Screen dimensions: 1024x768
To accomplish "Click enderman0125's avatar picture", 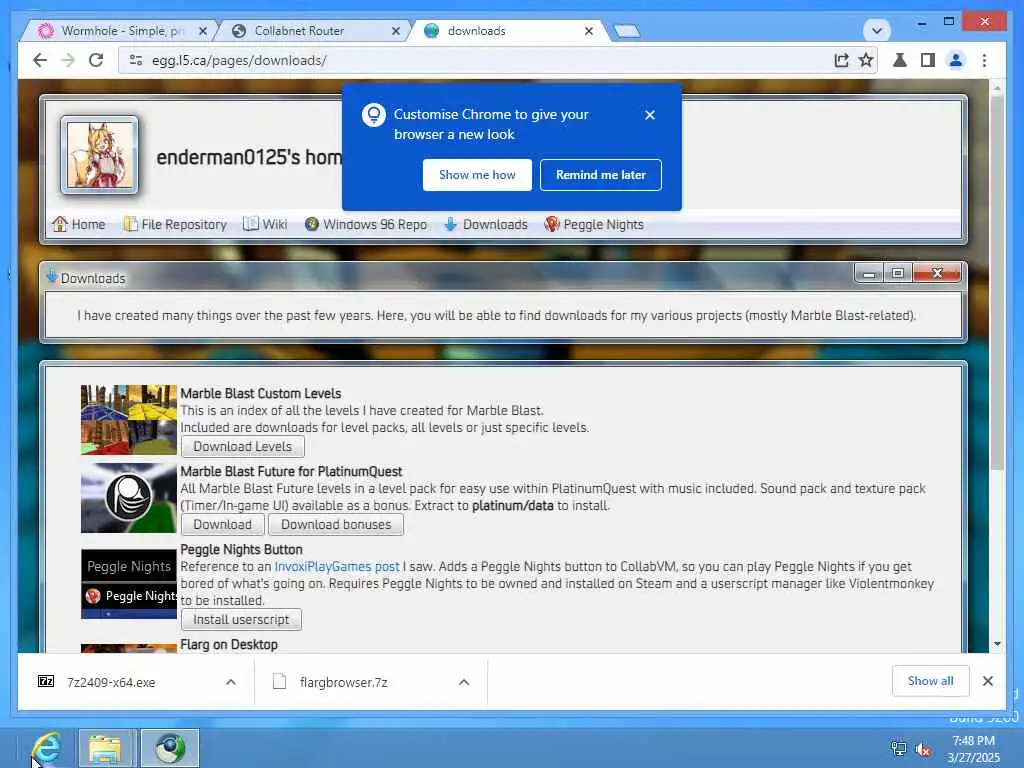I will click(x=99, y=155).
